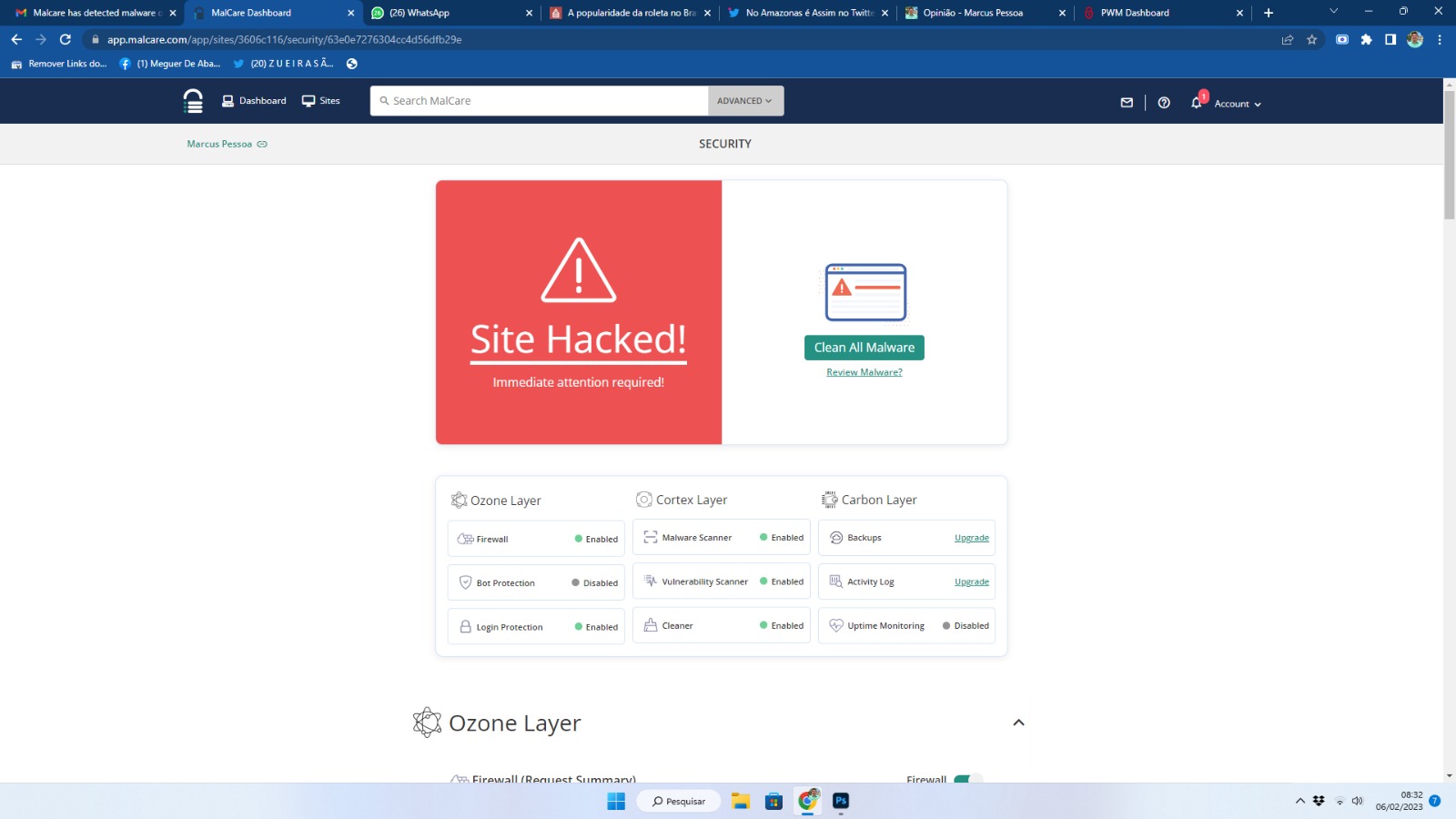
Task: Click the MalCare logo icon
Action: (193, 101)
